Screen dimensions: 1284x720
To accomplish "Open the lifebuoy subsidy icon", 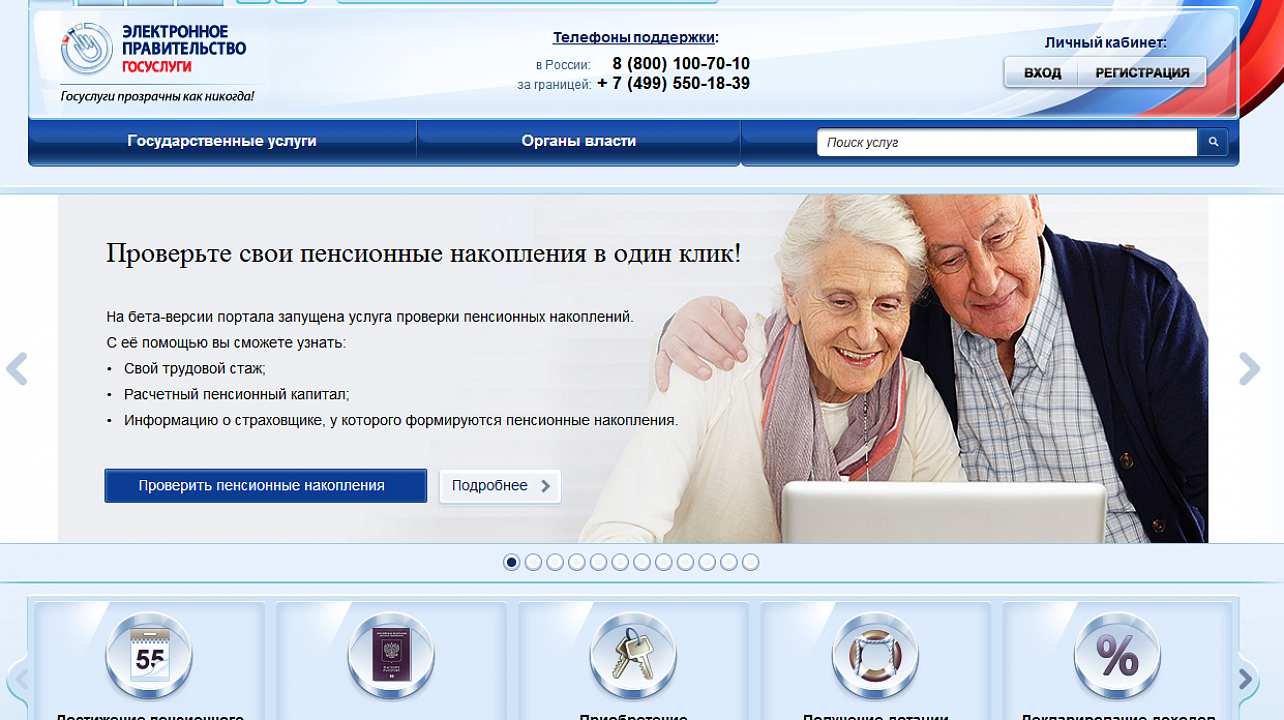I will coord(875,656).
